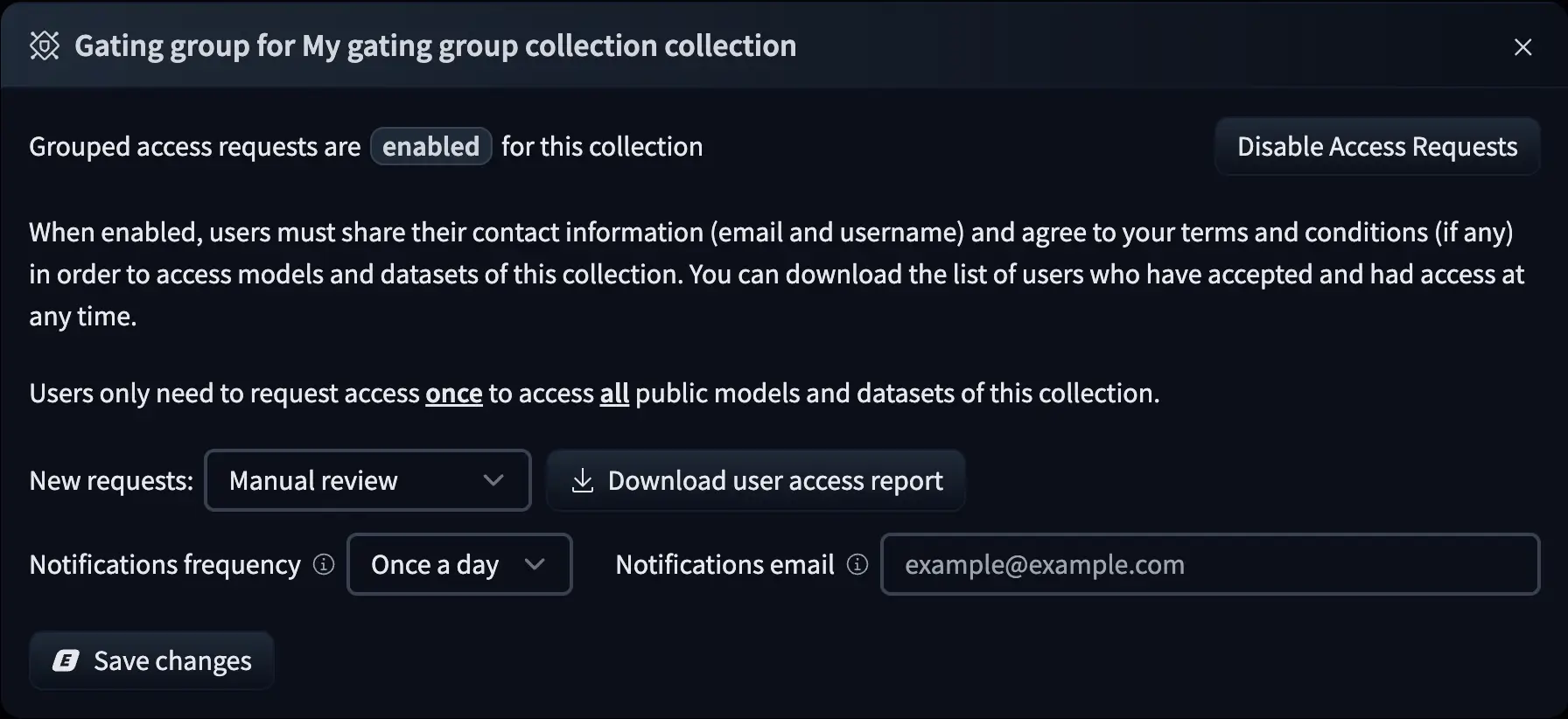The width and height of the screenshot is (1568, 719).
Task: Click the gating group hexagon icon in the header
Action: click(x=45, y=45)
